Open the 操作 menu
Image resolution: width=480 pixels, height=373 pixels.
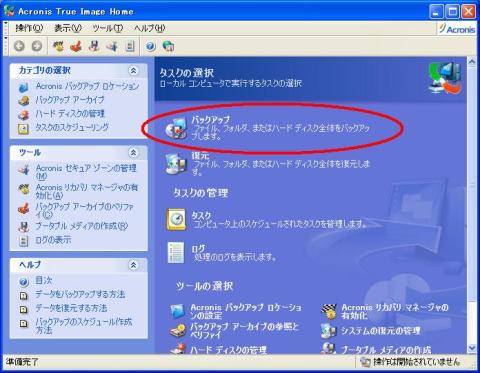[29, 28]
